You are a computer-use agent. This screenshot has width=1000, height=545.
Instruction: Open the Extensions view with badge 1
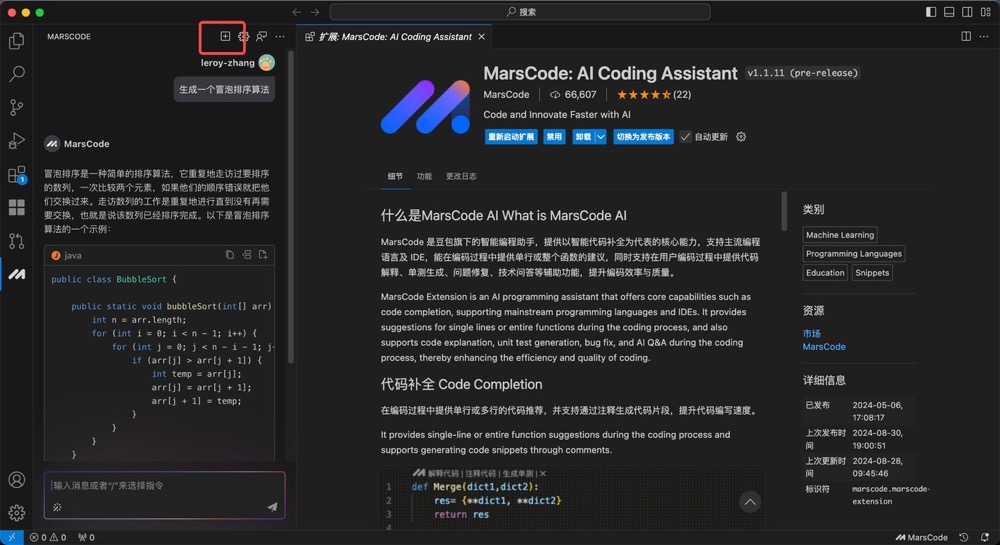click(17, 174)
